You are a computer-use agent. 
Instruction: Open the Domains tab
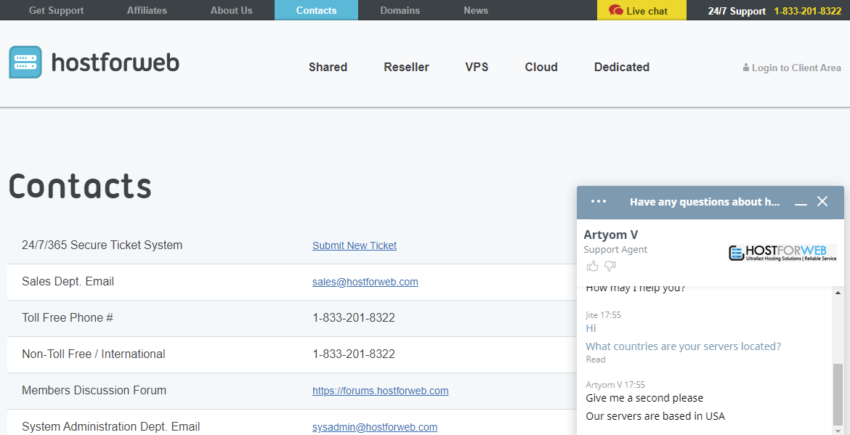tap(400, 10)
